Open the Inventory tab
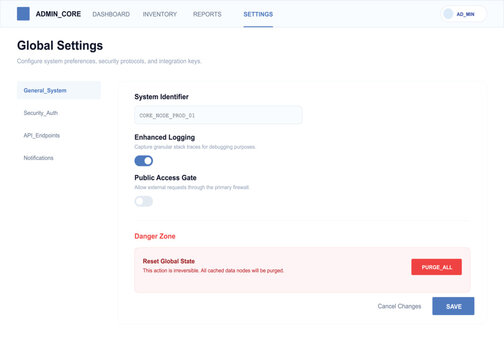 (160, 14)
